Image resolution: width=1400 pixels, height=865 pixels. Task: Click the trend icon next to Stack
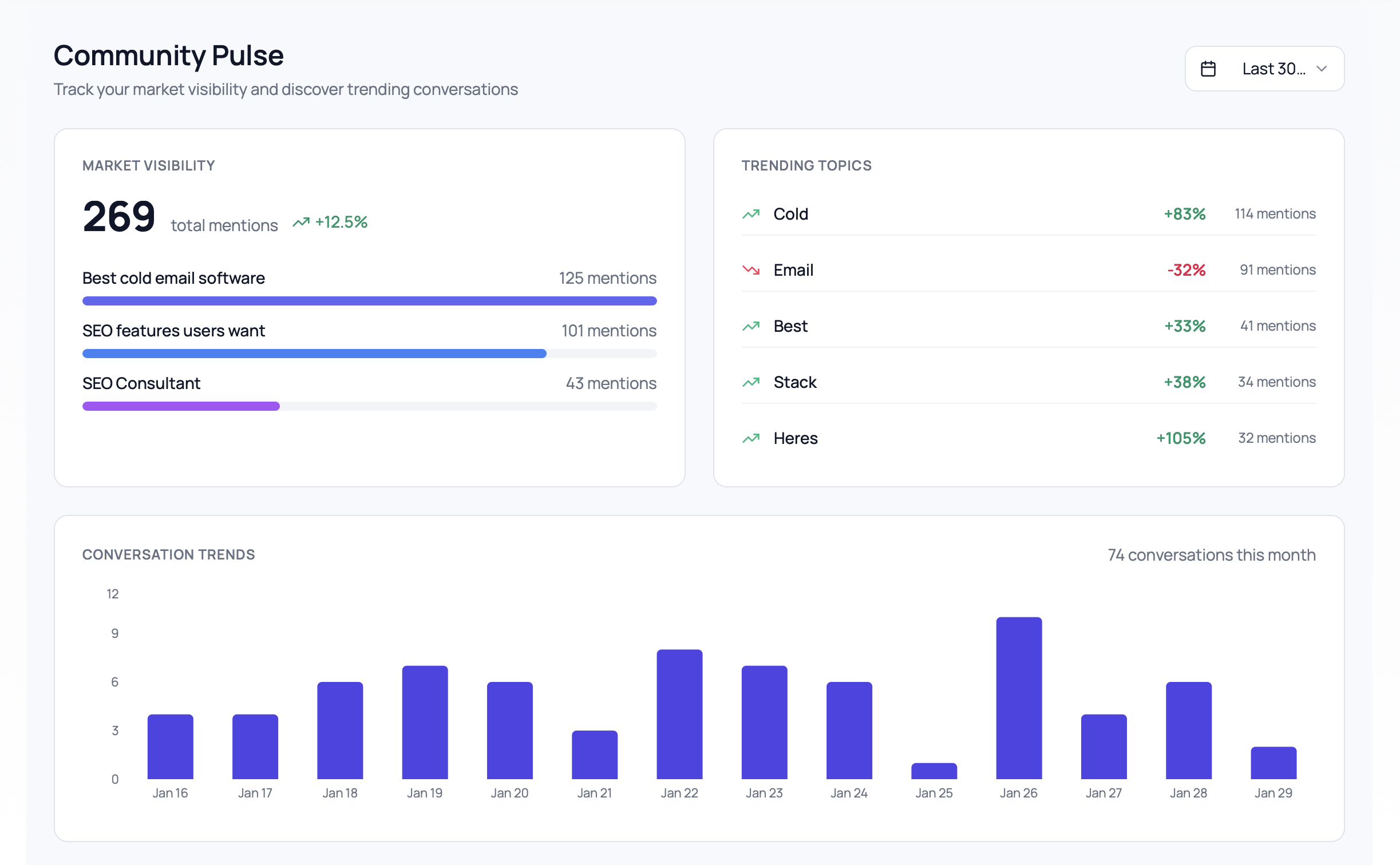(x=751, y=382)
